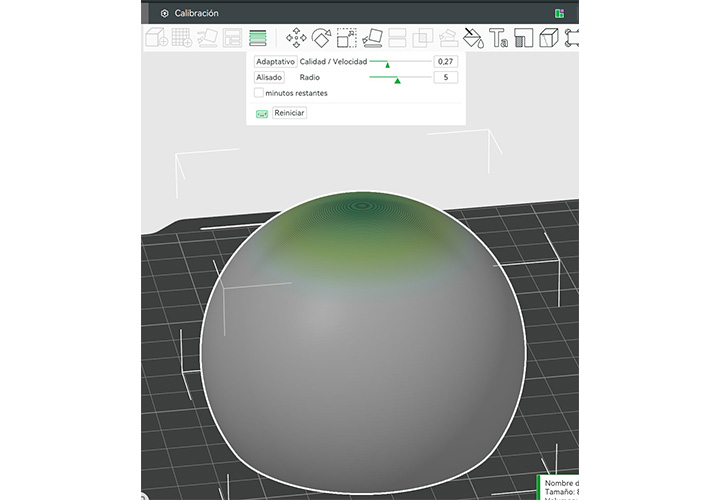Click the green layout icon in the title bar
This screenshot has width=720, height=500.
pyautogui.click(x=559, y=13)
